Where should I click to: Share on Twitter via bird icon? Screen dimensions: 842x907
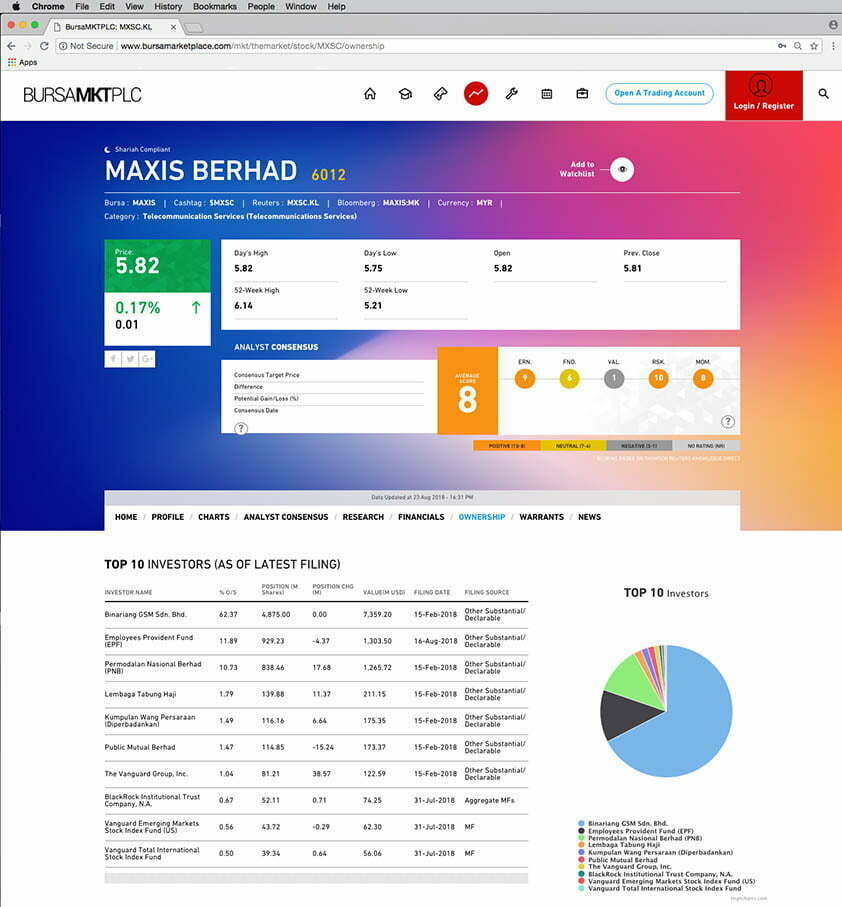coord(130,359)
